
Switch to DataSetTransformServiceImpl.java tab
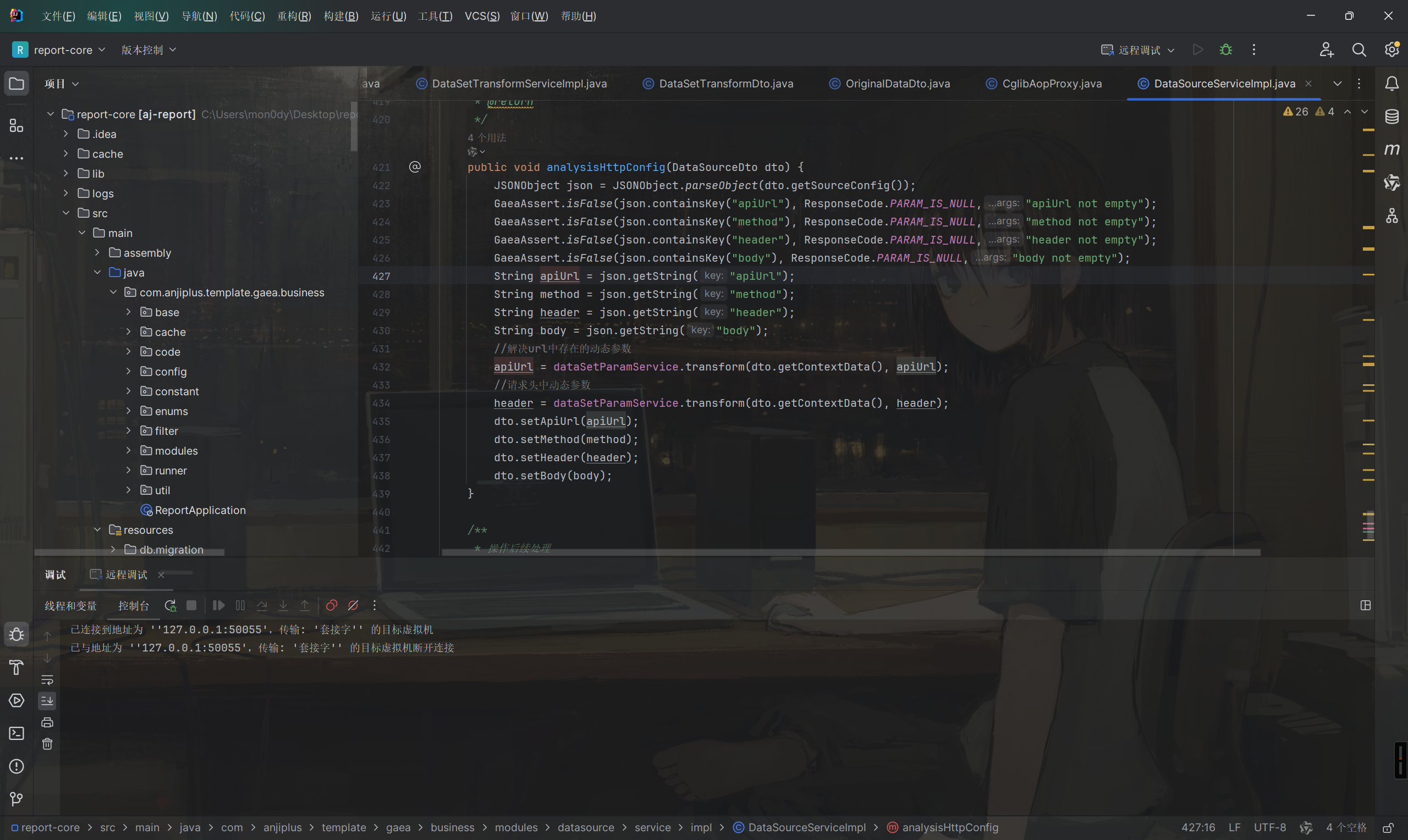[x=512, y=84]
